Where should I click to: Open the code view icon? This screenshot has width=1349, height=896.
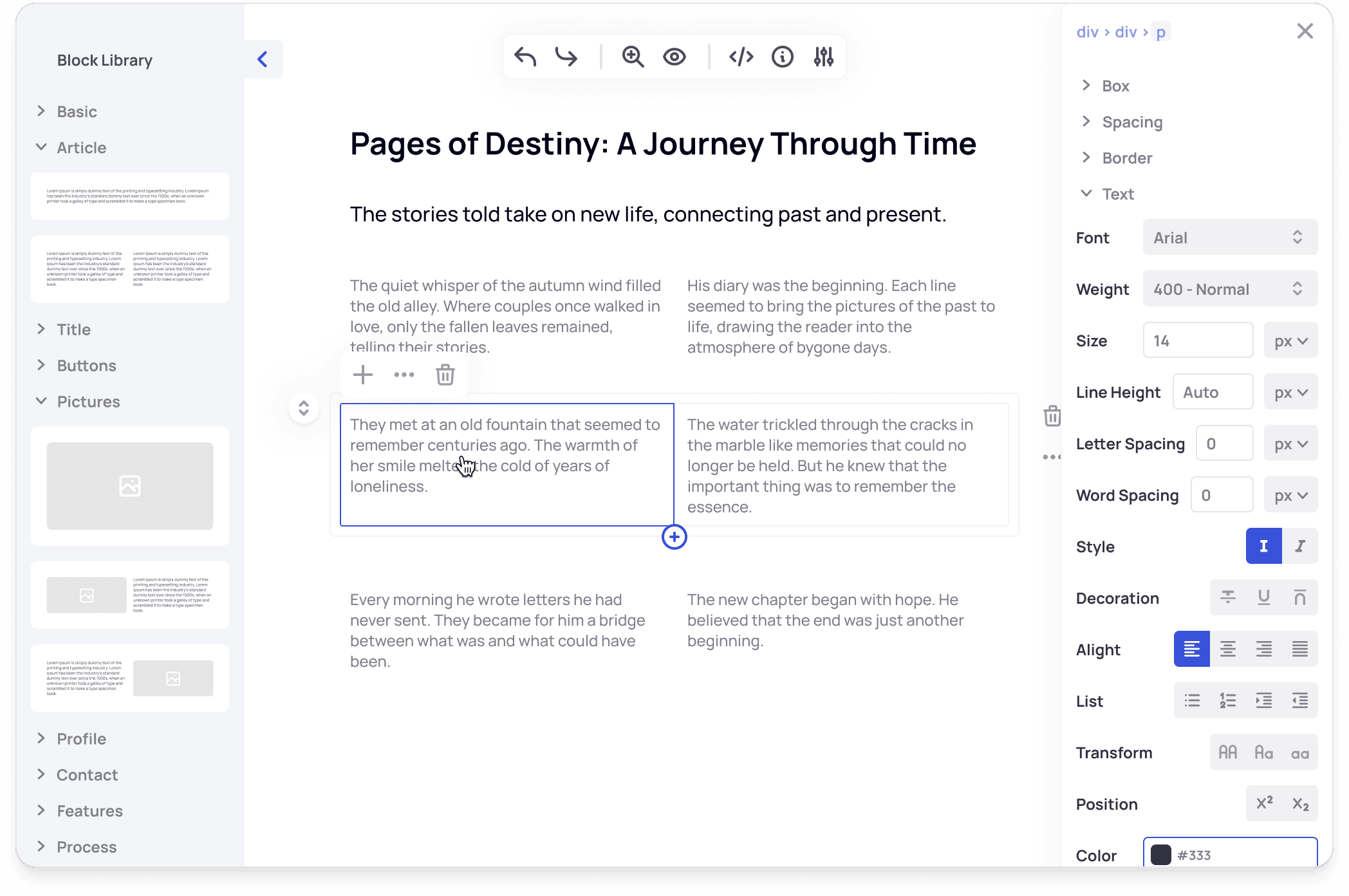click(741, 57)
